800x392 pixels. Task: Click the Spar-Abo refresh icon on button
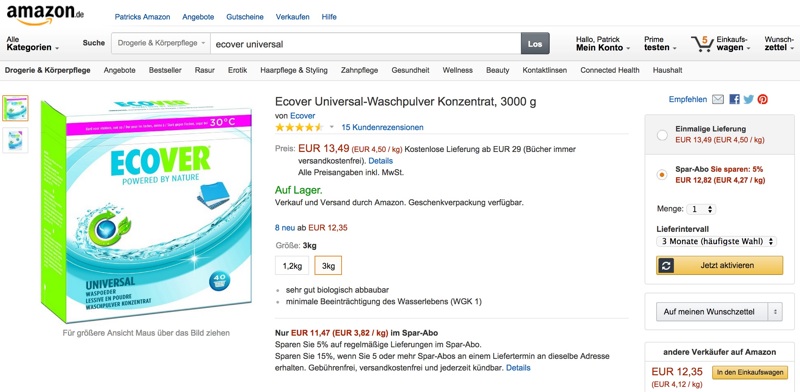(666, 265)
